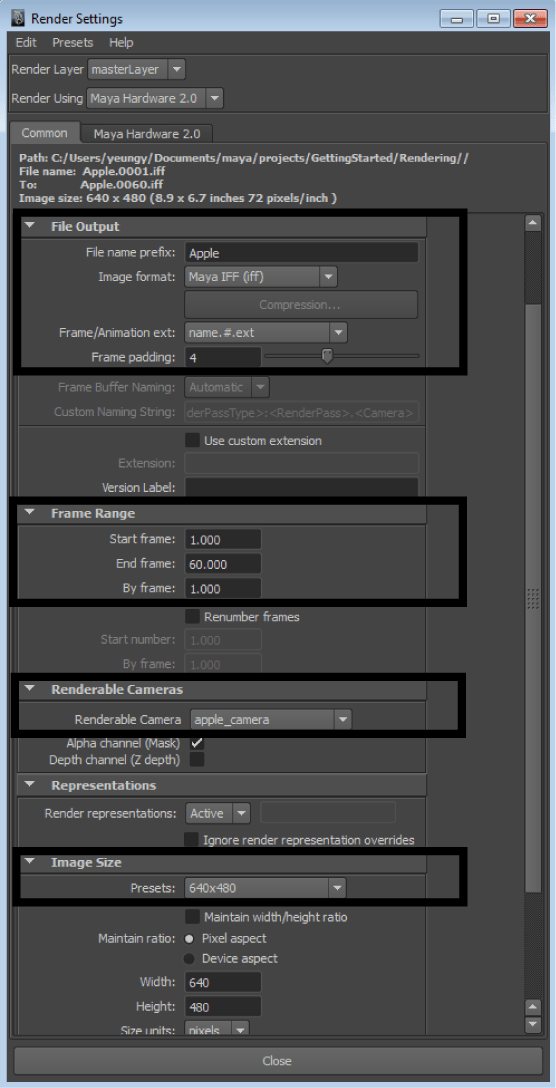Enable Ignore render representation overrides

tap(192, 840)
